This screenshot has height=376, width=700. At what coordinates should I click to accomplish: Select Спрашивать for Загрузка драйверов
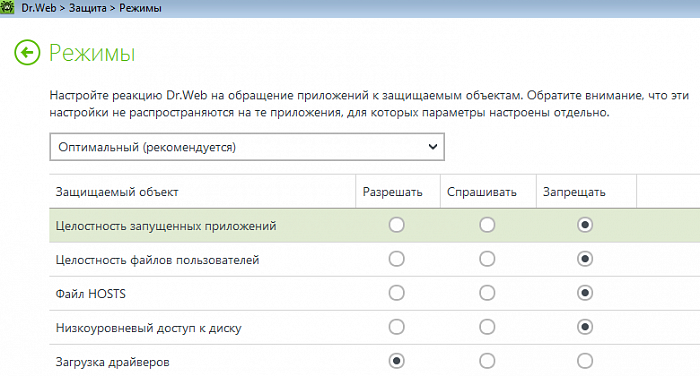pyautogui.click(x=487, y=361)
